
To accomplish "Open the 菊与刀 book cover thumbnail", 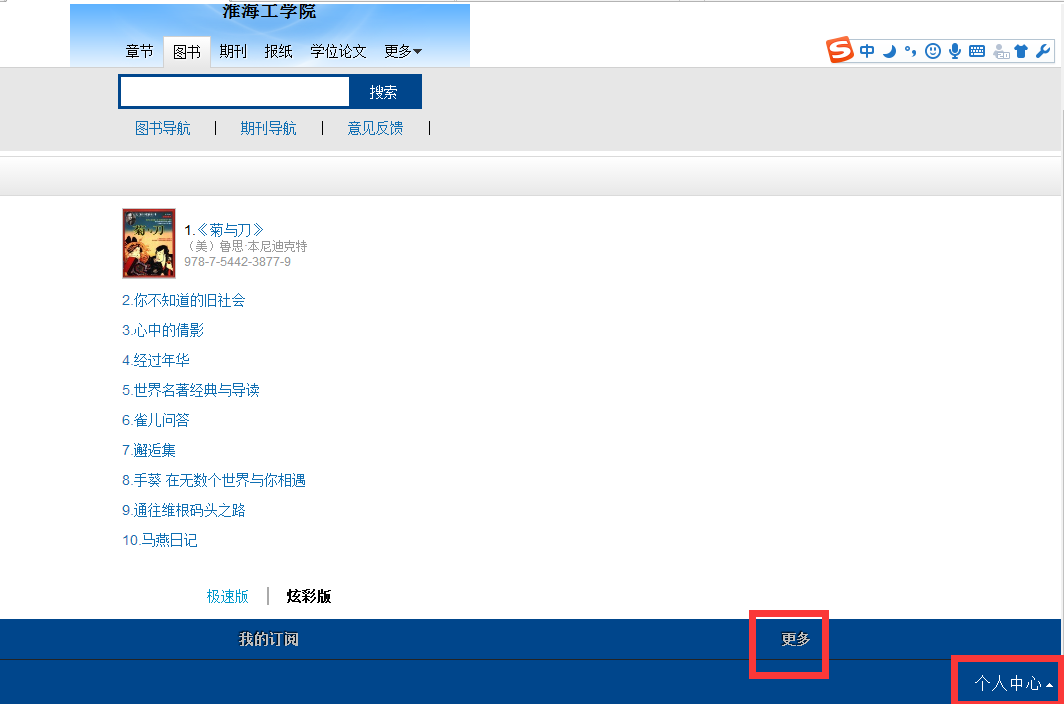I will click(149, 243).
